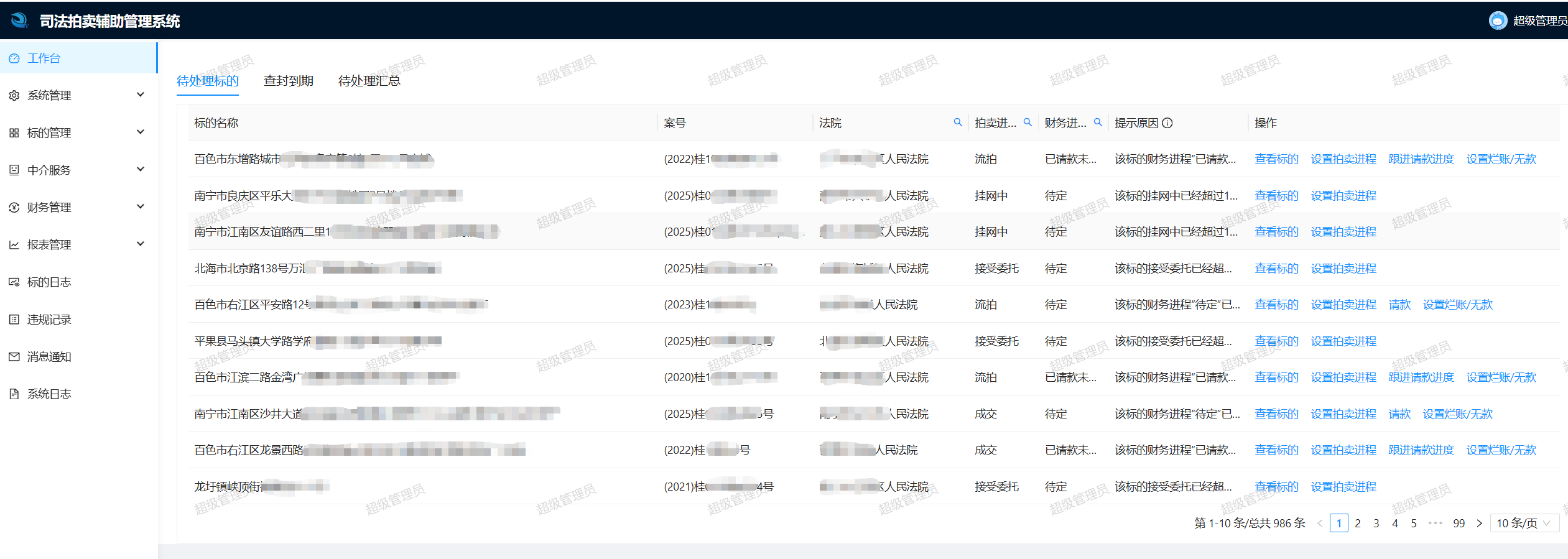This screenshot has height=559, width=1568.
Task: Open the 法院 column search icon
Action: click(x=958, y=122)
